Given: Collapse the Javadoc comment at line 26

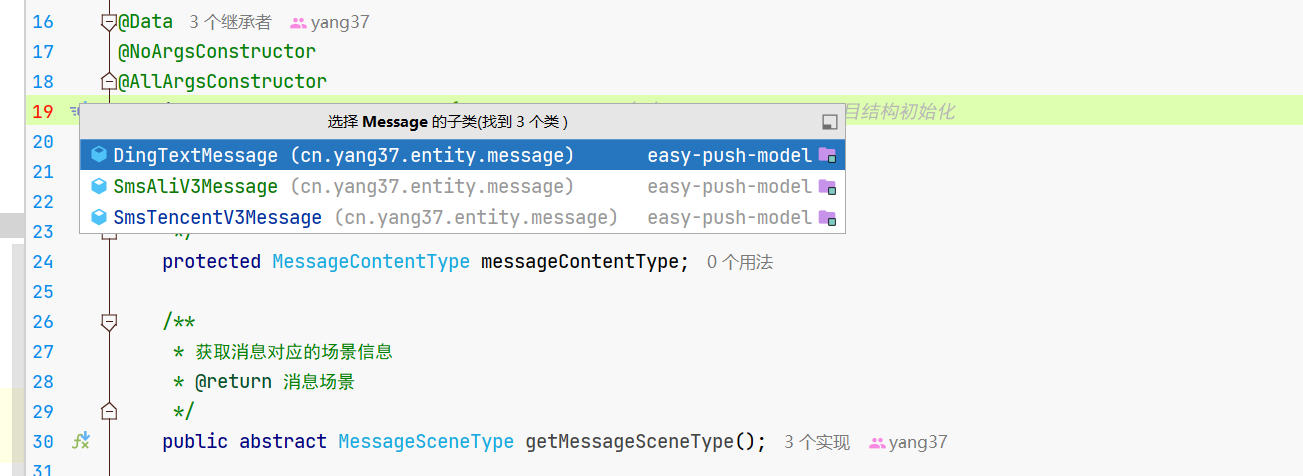Looking at the screenshot, I should coord(109,321).
